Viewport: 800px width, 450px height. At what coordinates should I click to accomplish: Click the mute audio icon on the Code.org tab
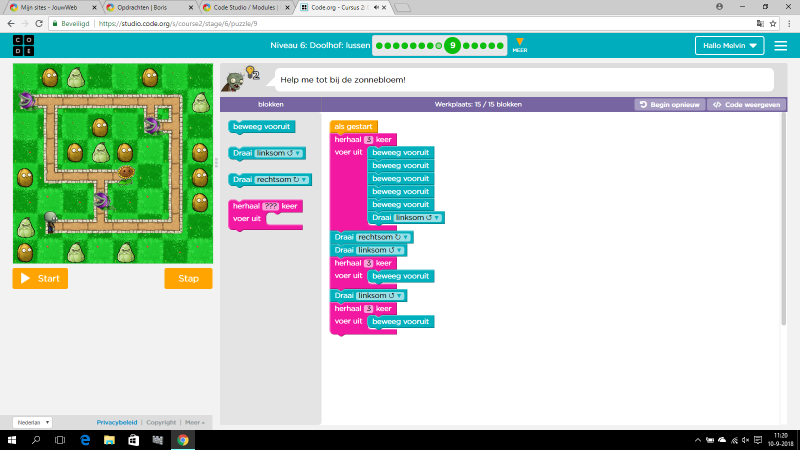click(376, 8)
